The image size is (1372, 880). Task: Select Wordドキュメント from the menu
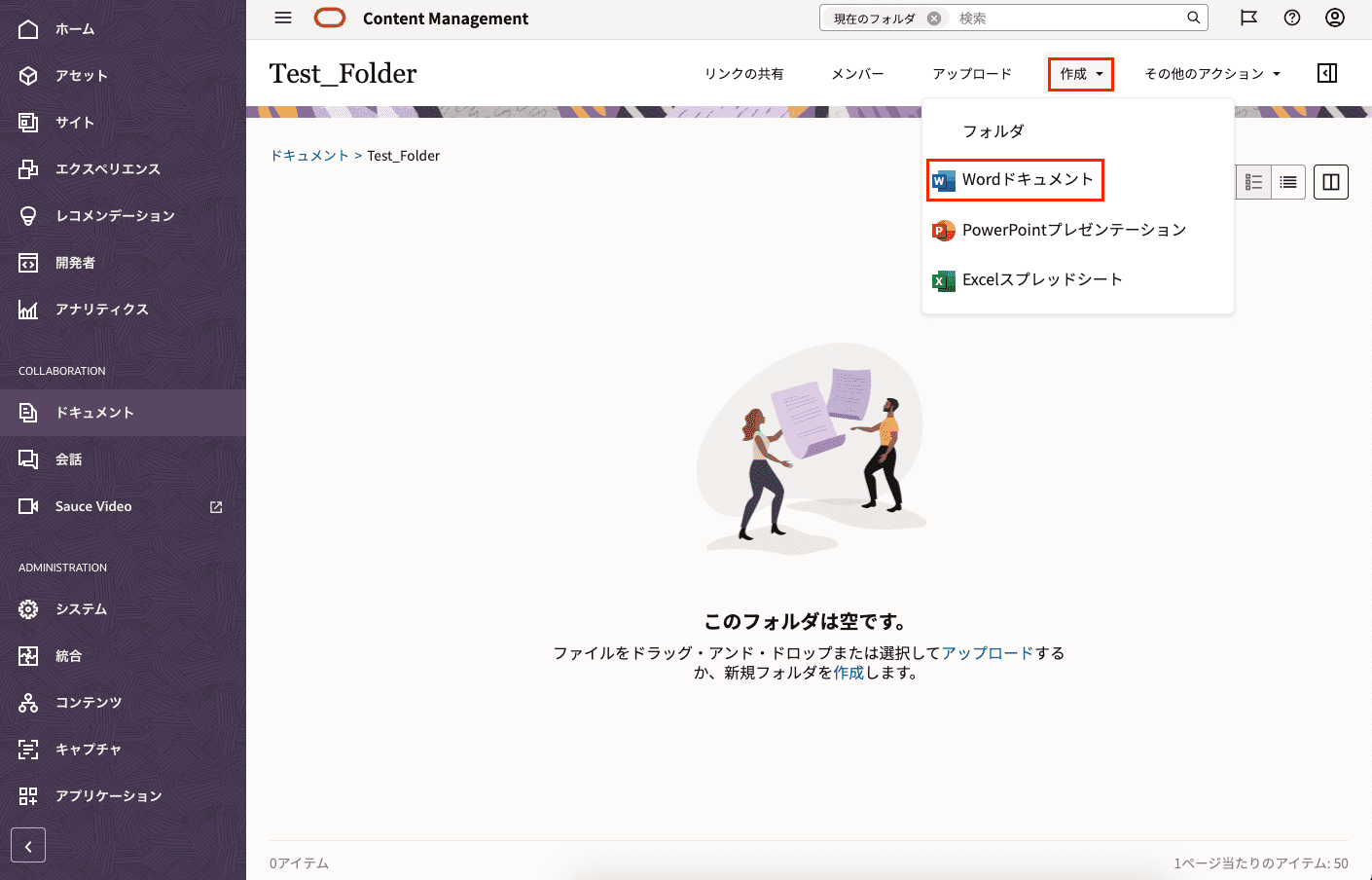coord(1027,180)
